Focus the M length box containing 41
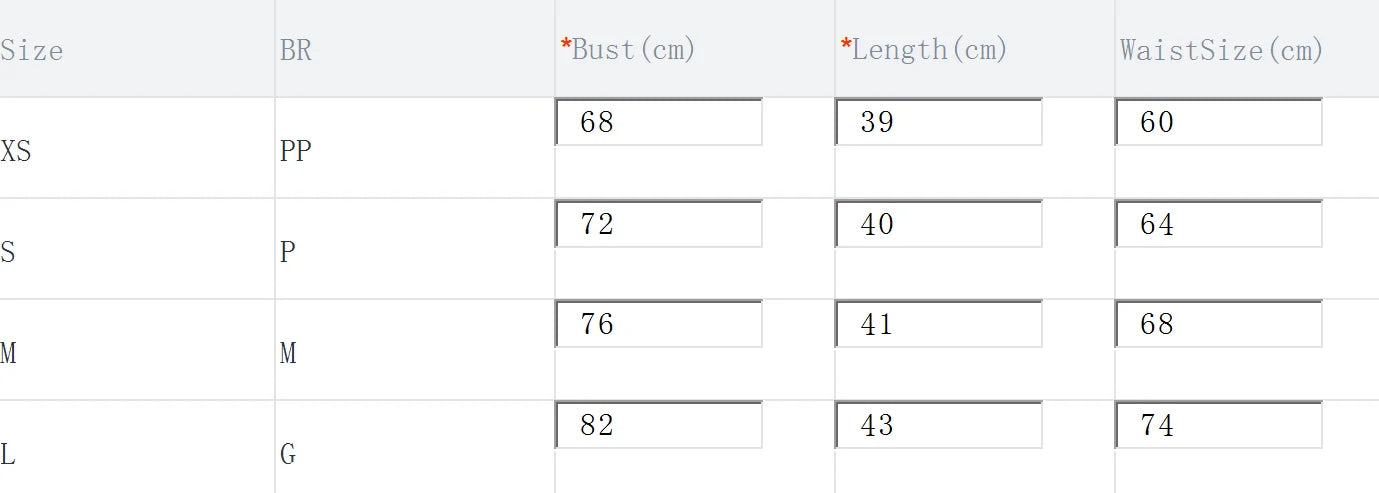The width and height of the screenshot is (1379, 493). (939, 324)
